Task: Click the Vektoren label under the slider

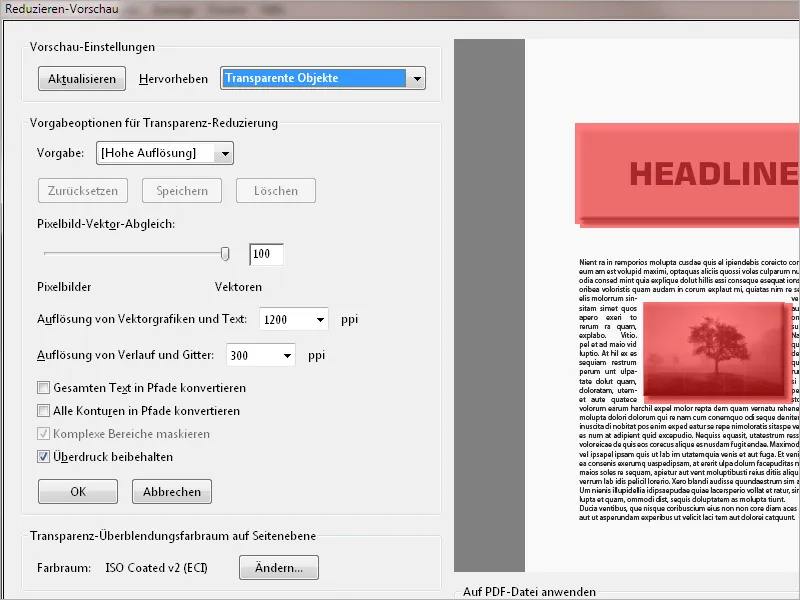Action: [x=238, y=287]
